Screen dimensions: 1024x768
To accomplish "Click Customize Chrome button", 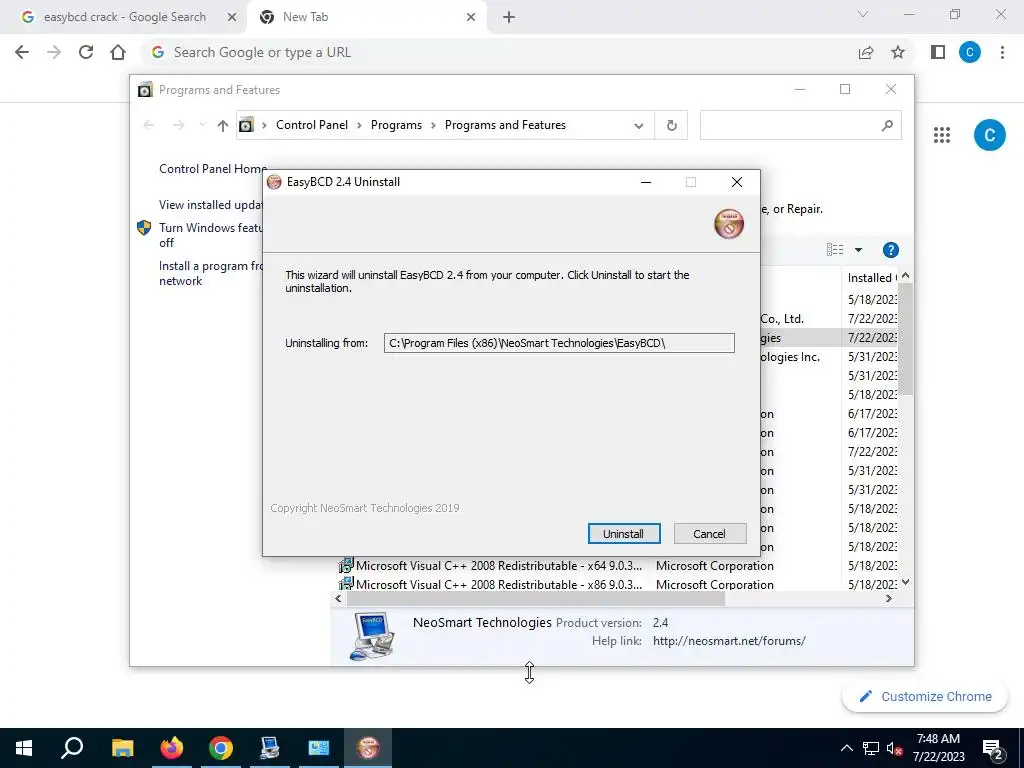I will (x=925, y=696).
